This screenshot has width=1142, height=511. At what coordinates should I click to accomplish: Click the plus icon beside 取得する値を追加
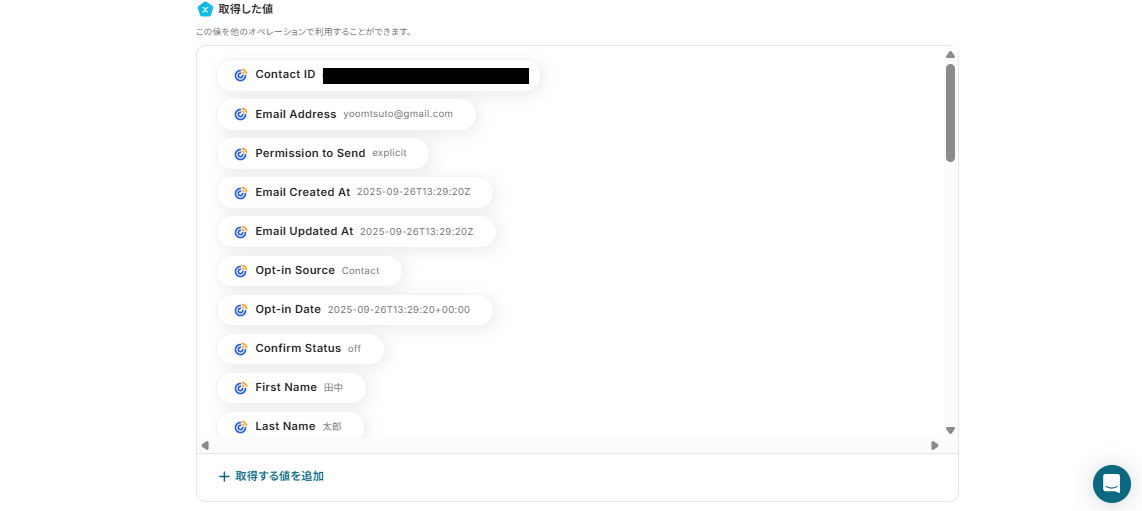tap(224, 477)
